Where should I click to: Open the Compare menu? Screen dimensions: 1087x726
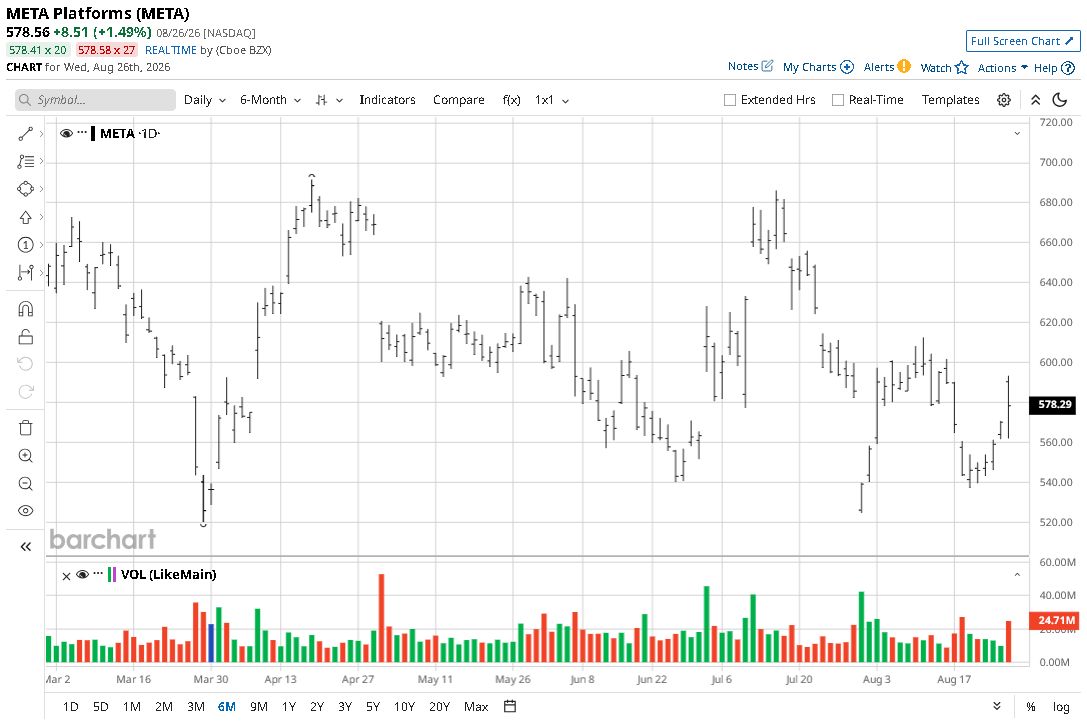coord(458,100)
